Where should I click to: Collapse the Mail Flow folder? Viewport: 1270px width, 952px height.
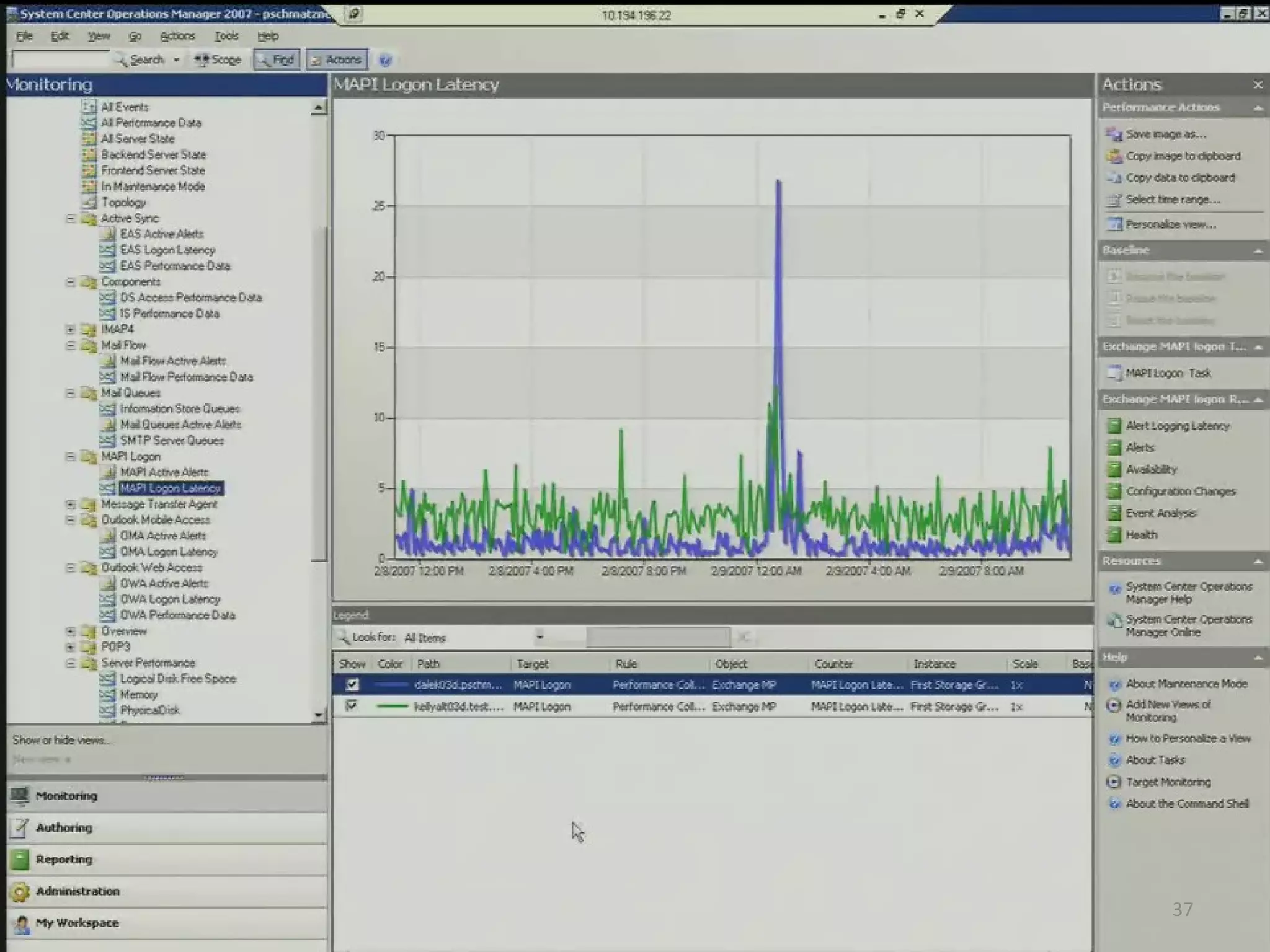click(x=71, y=345)
